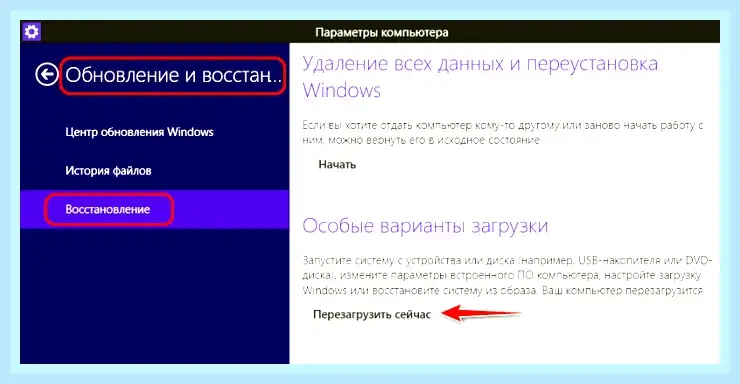Click the Обновление и восстан.. header
The image size is (740, 384).
click(x=173, y=75)
